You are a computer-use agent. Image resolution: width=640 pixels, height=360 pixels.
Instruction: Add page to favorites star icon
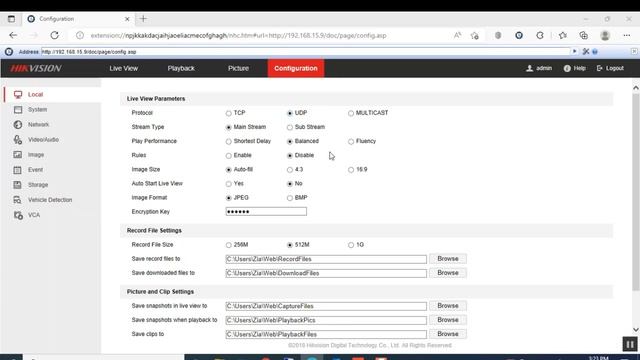474,36
